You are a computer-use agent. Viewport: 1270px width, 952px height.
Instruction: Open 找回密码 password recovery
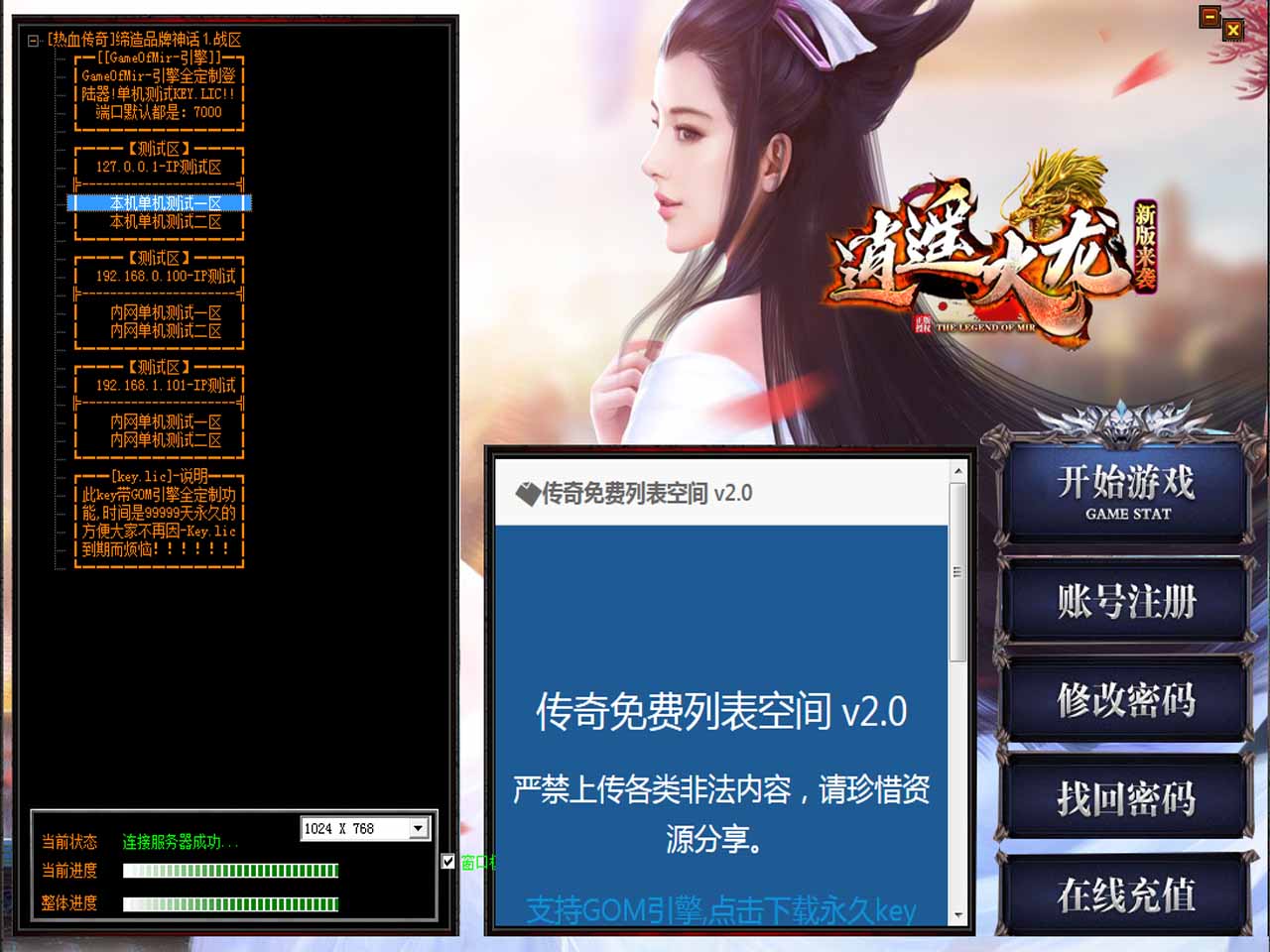[1126, 797]
